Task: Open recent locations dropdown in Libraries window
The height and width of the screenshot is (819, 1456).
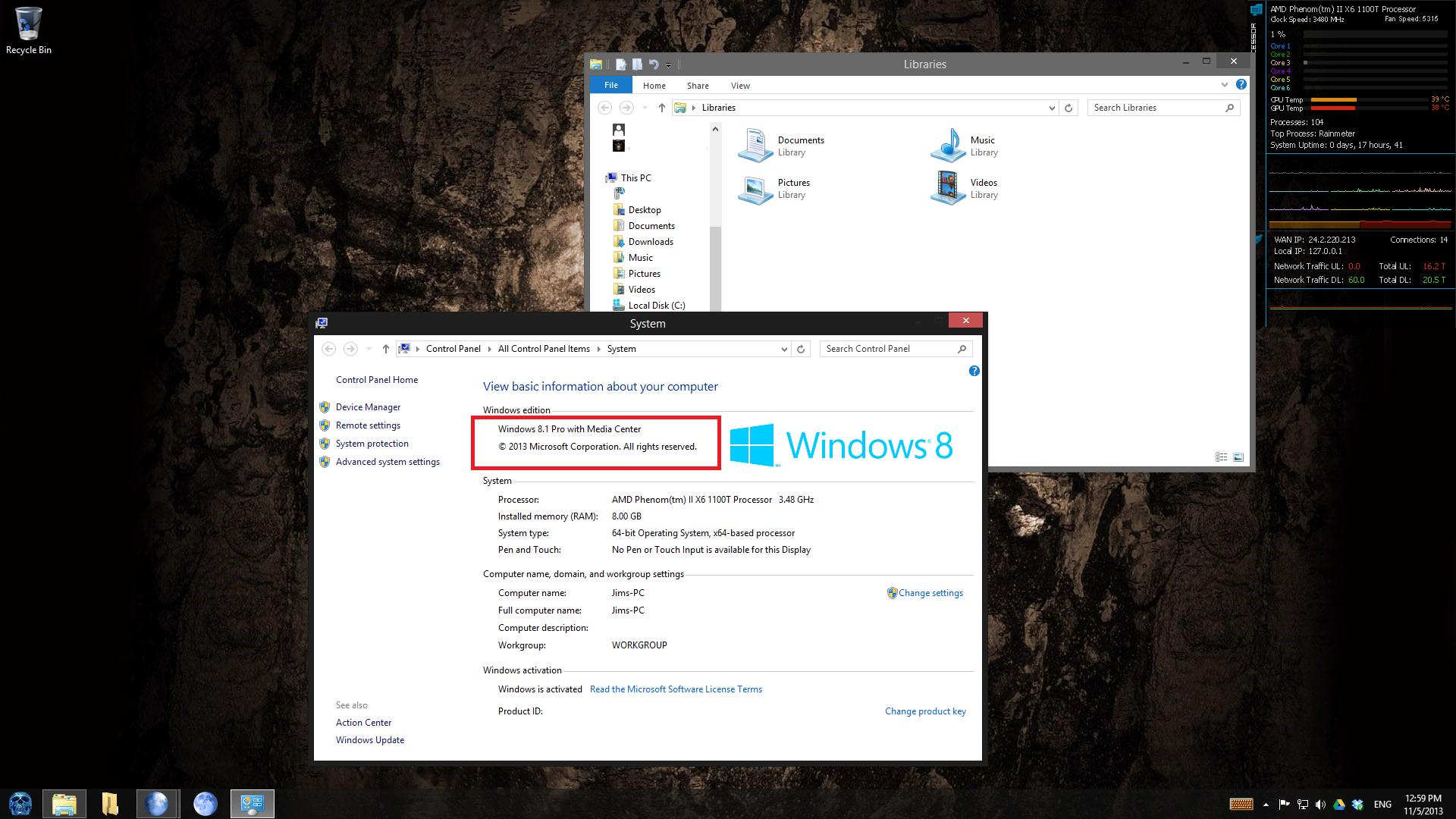Action: [645, 108]
